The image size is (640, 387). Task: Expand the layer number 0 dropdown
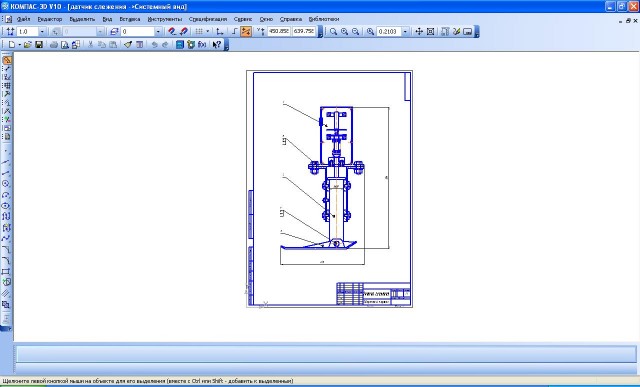pyautogui.click(x=158, y=31)
